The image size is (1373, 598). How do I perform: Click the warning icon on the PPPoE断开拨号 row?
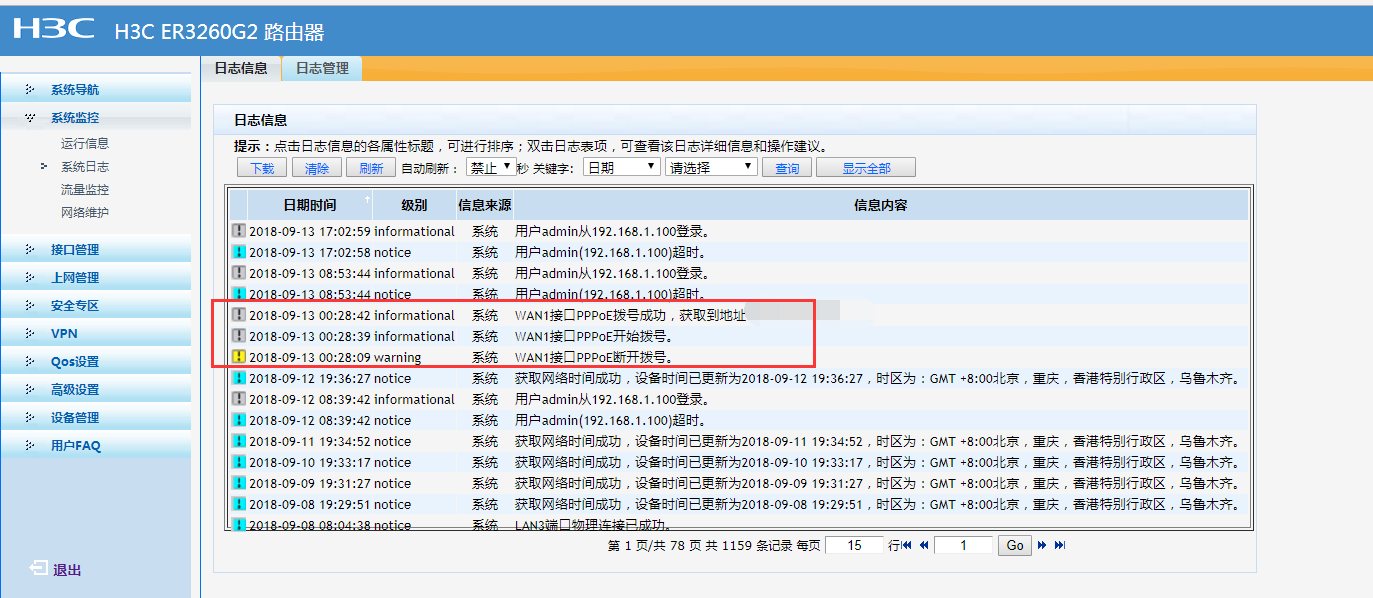pyautogui.click(x=239, y=357)
